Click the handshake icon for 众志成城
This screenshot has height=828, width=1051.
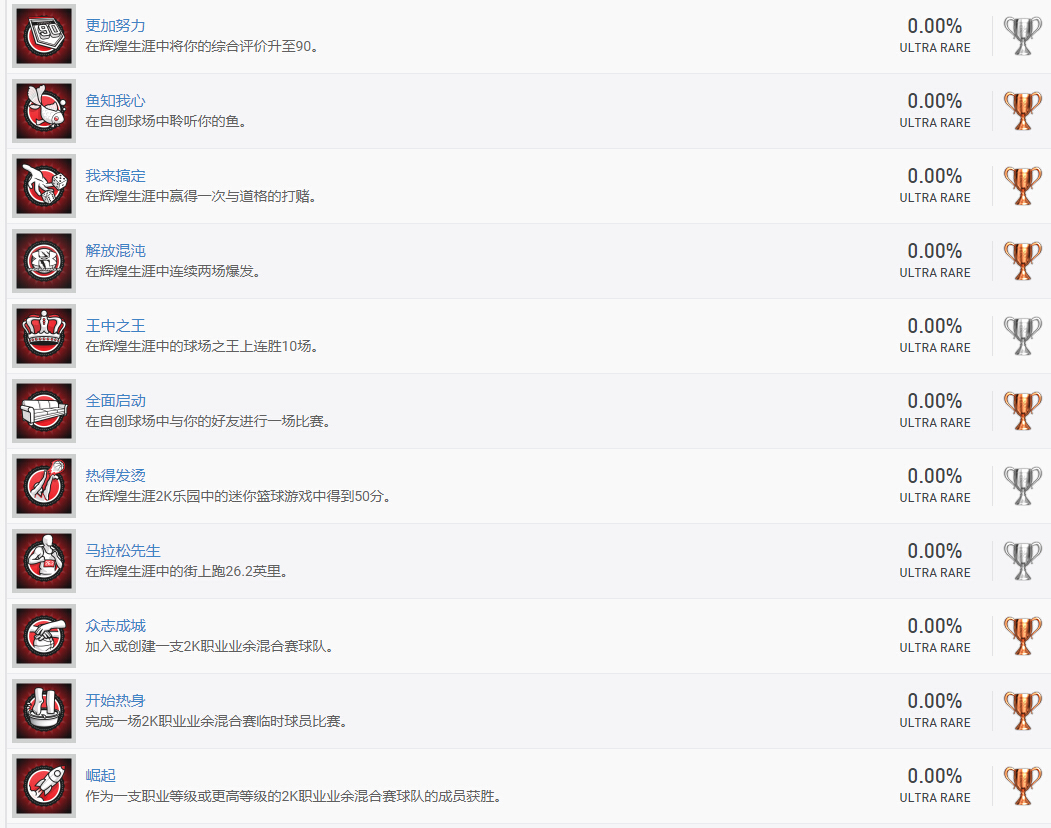pyautogui.click(x=44, y=636)
